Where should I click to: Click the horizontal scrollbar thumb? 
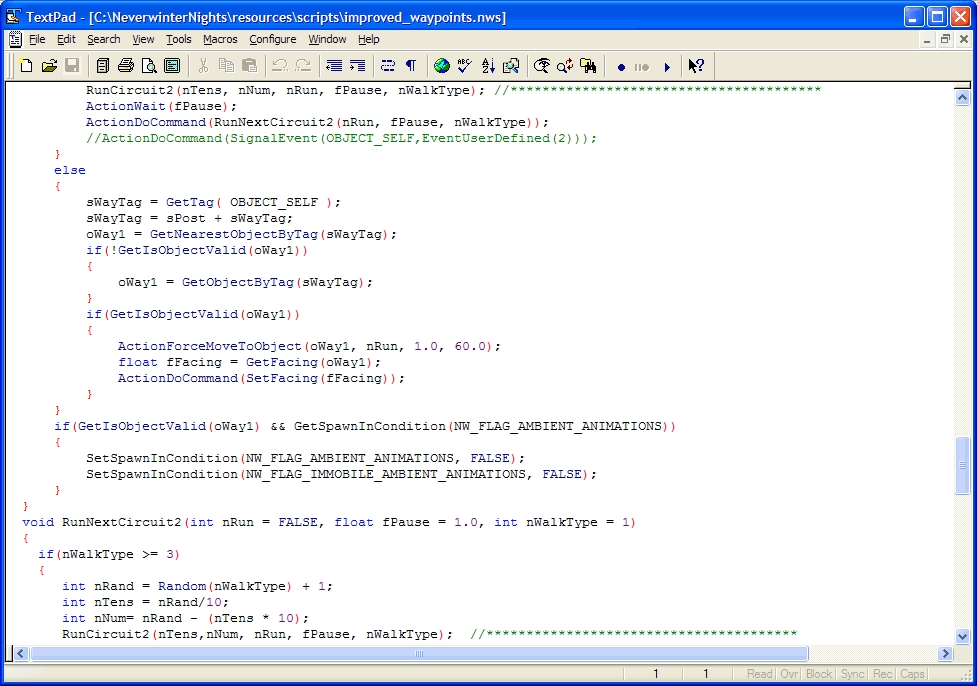(x=419, y=653)
